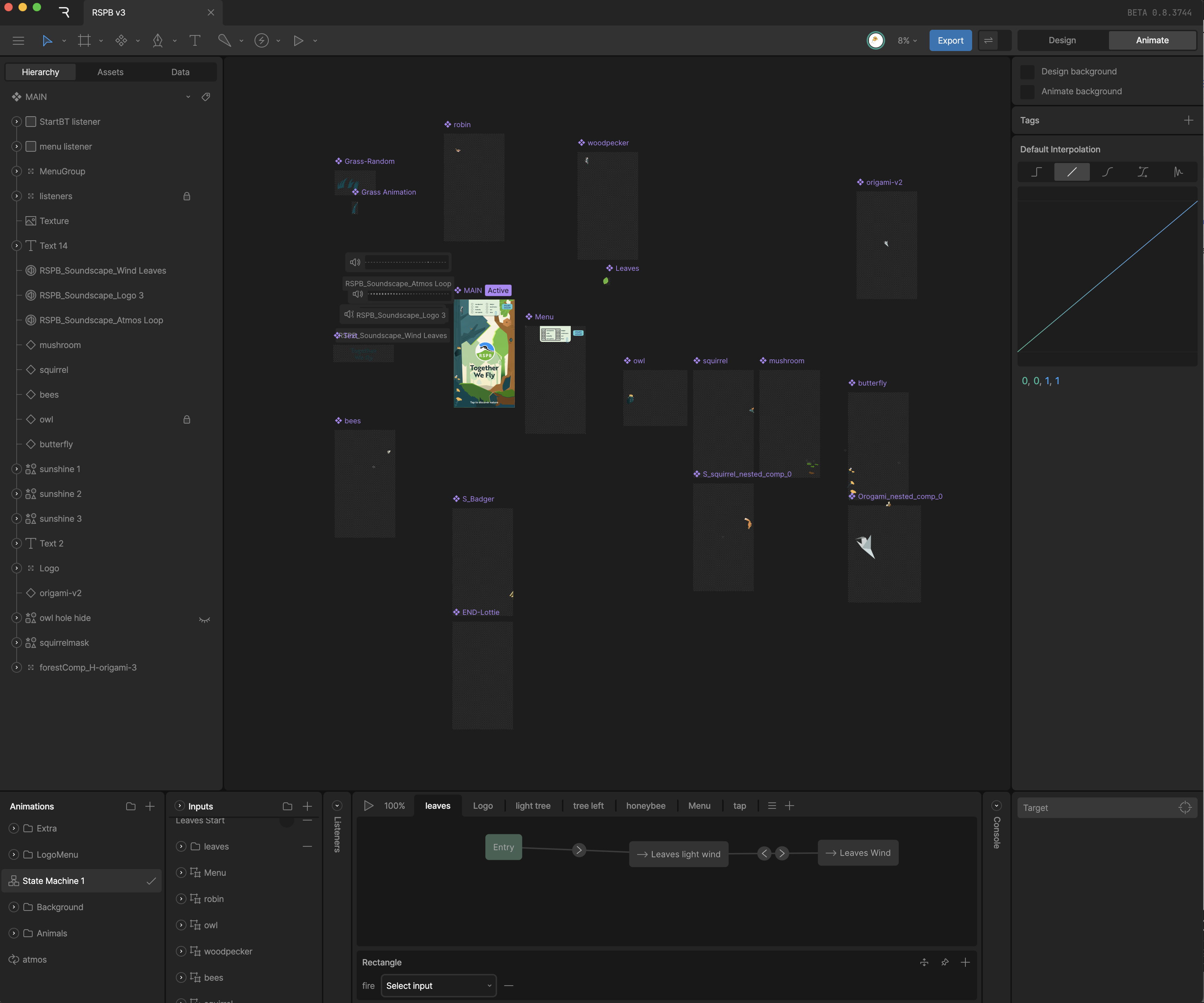Add a new tag with plus icon

[1188, 121]
